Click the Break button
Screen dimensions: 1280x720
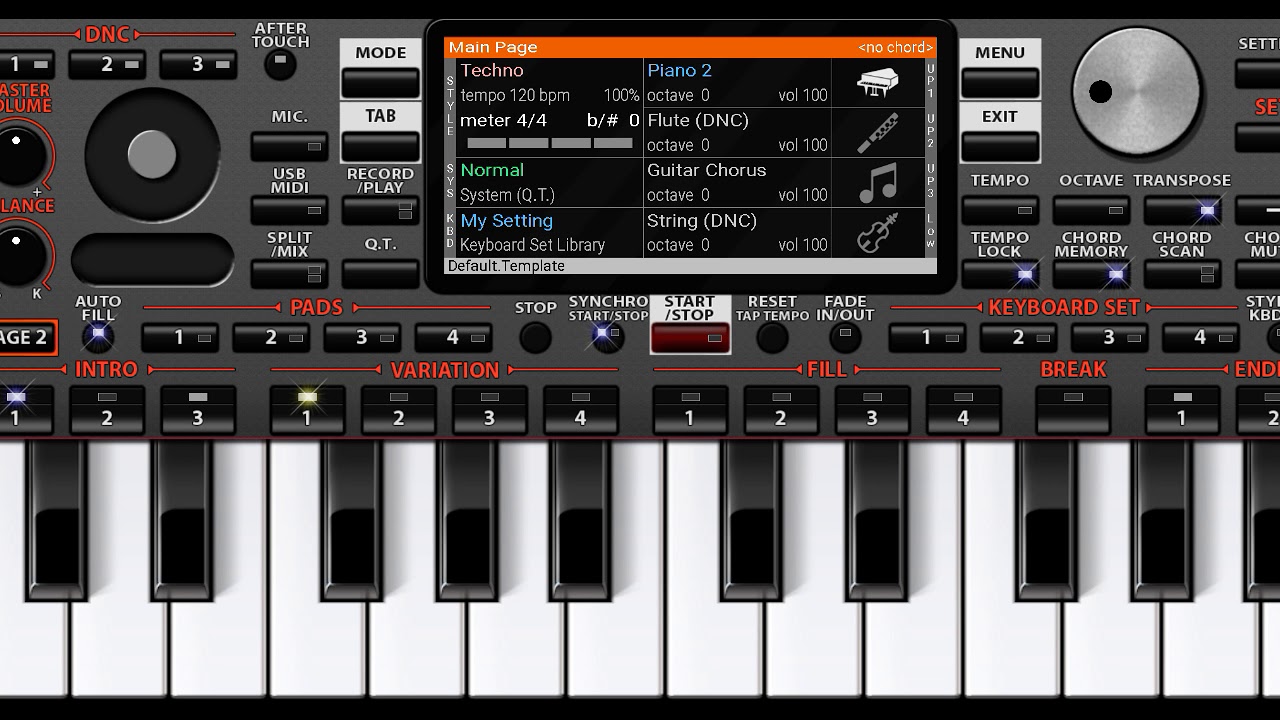pos(1073,409)
